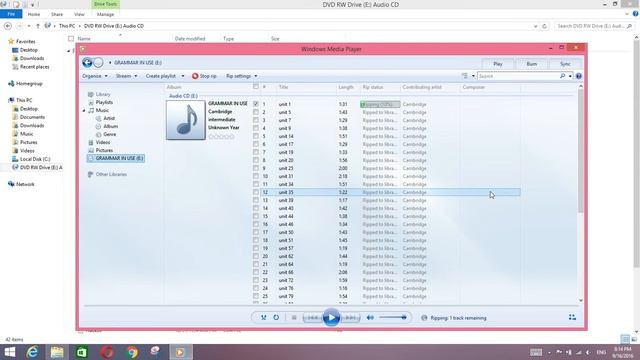Image resolution: width=640 pixels, height=360 pixels.
Task: Uncheck track 1 unit 1 checkbox
Action: pyautogui.click(x=256, y=104)
